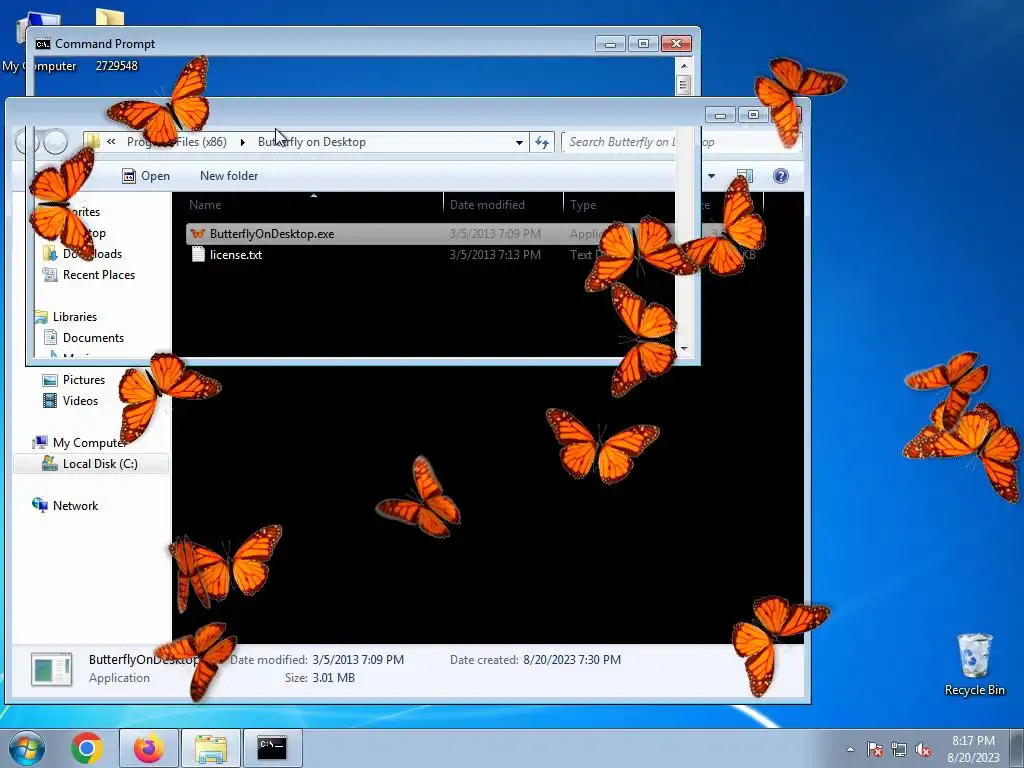The width and height of the screenshot is (1024, 768).
Task: Launch Firefox from the taskbar
Action: pos(149,748)
